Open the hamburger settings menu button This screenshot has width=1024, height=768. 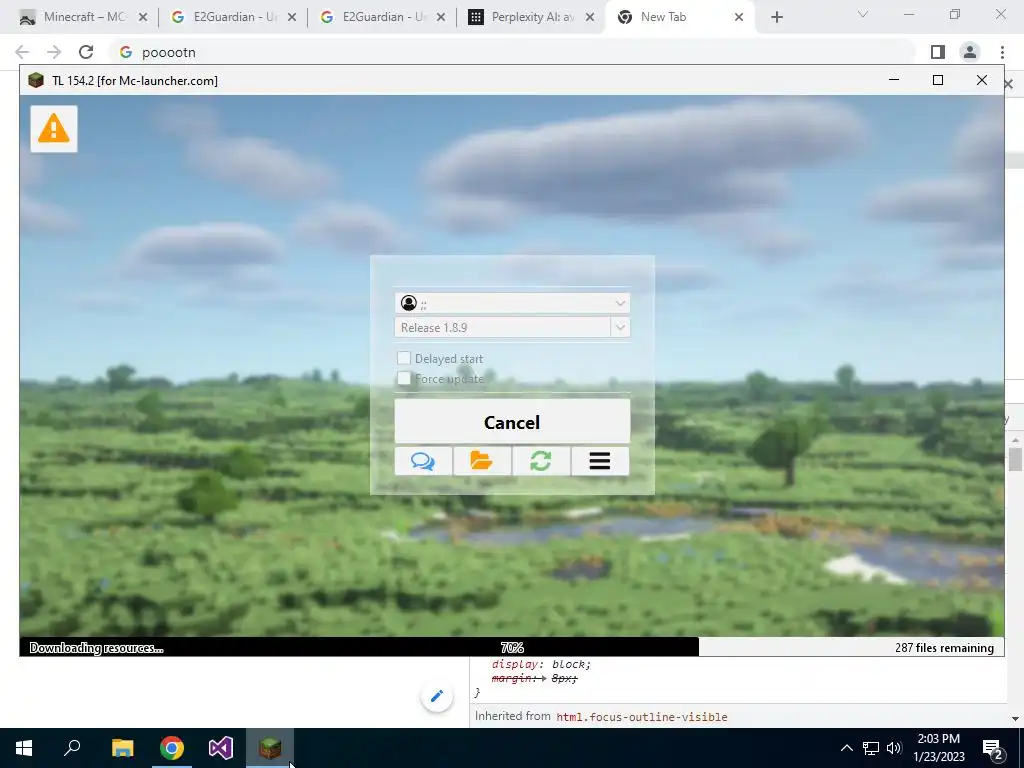pos(600,461)
